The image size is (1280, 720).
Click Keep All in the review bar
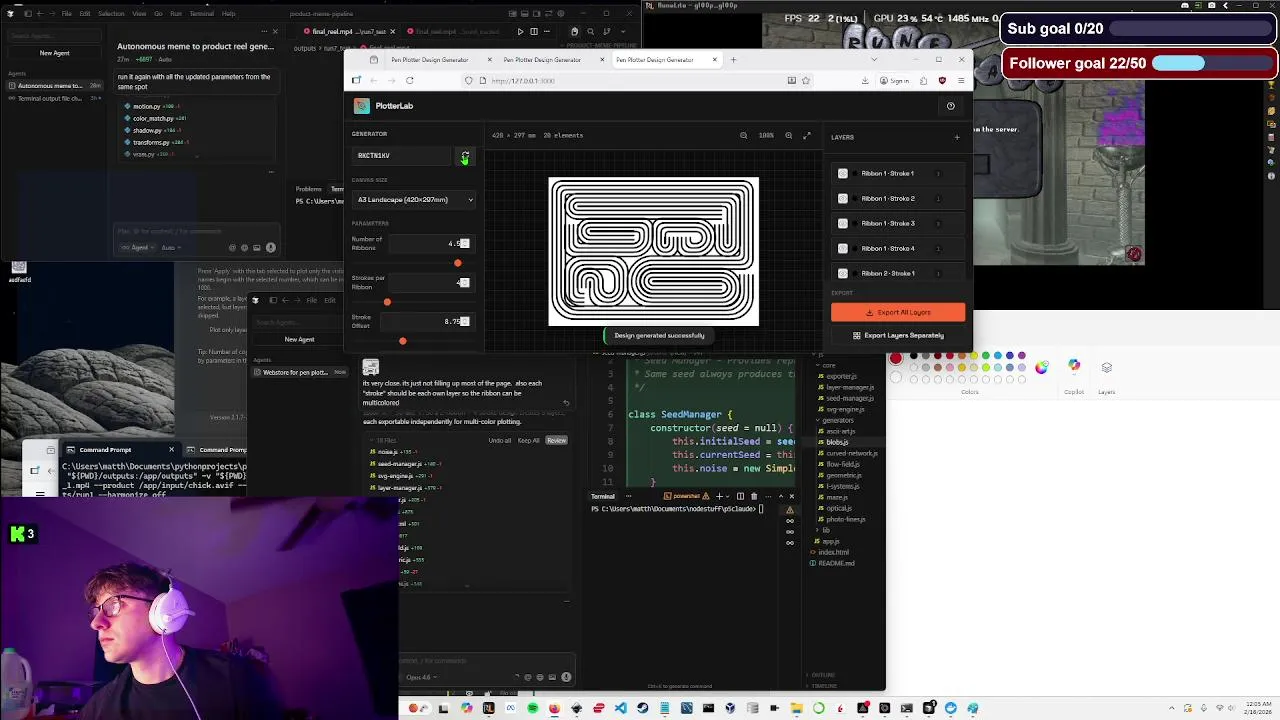point(529,441)
